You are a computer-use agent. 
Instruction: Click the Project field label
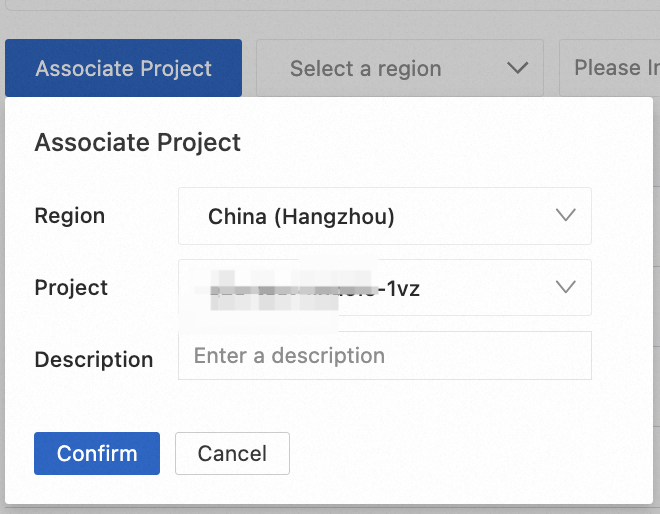point(71,288)
